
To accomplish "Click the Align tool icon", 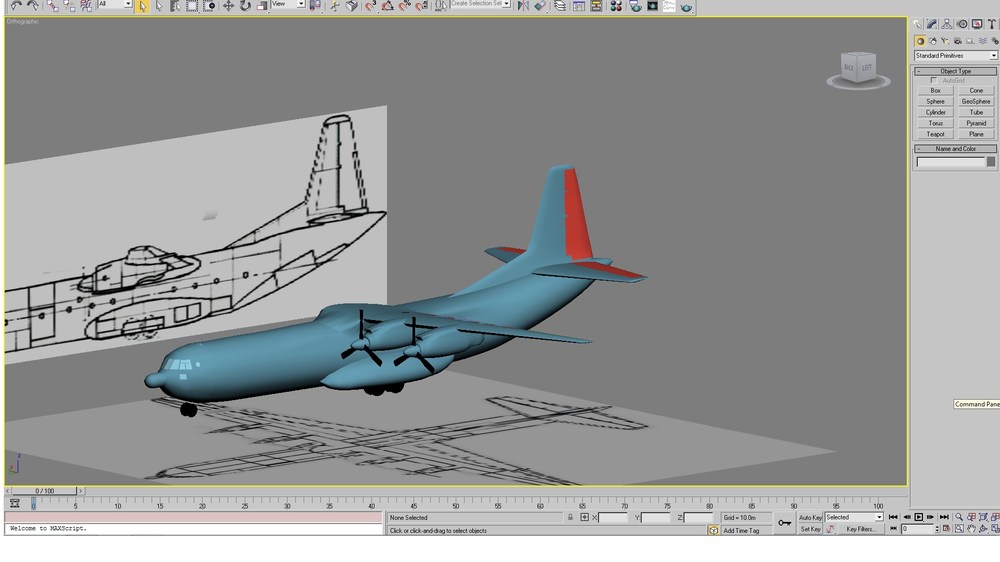I will (540, 6).
